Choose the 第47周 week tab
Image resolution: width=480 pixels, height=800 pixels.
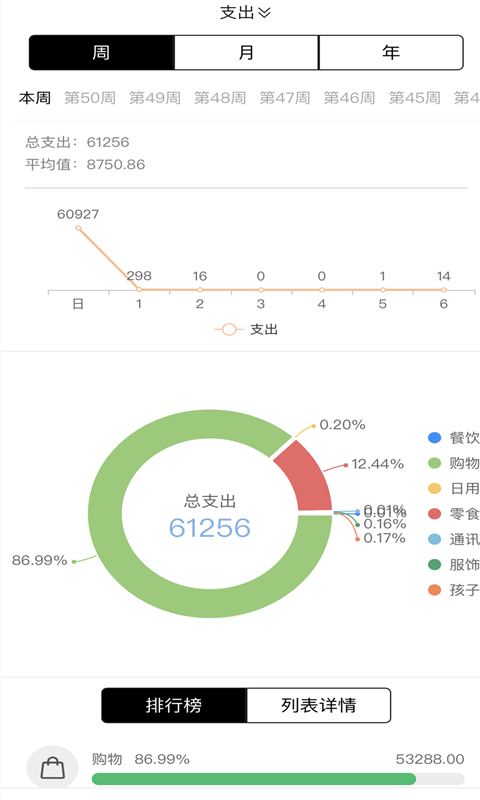[285, 97]
